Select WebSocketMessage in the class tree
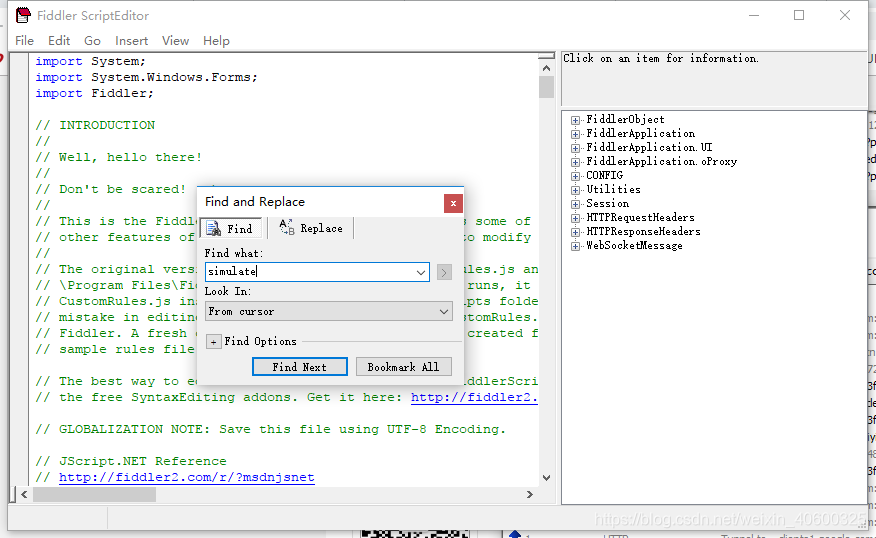 pyautogui.click(x=634, y=245)
